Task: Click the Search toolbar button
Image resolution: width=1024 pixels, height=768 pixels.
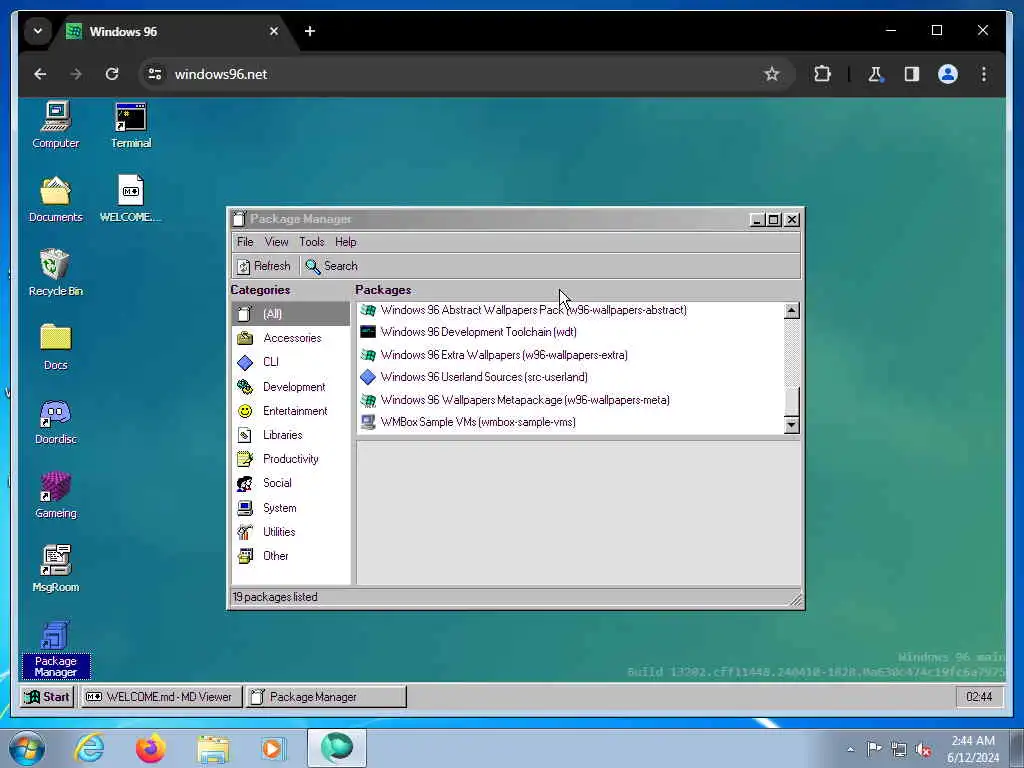Action: [x=332, y=266]
